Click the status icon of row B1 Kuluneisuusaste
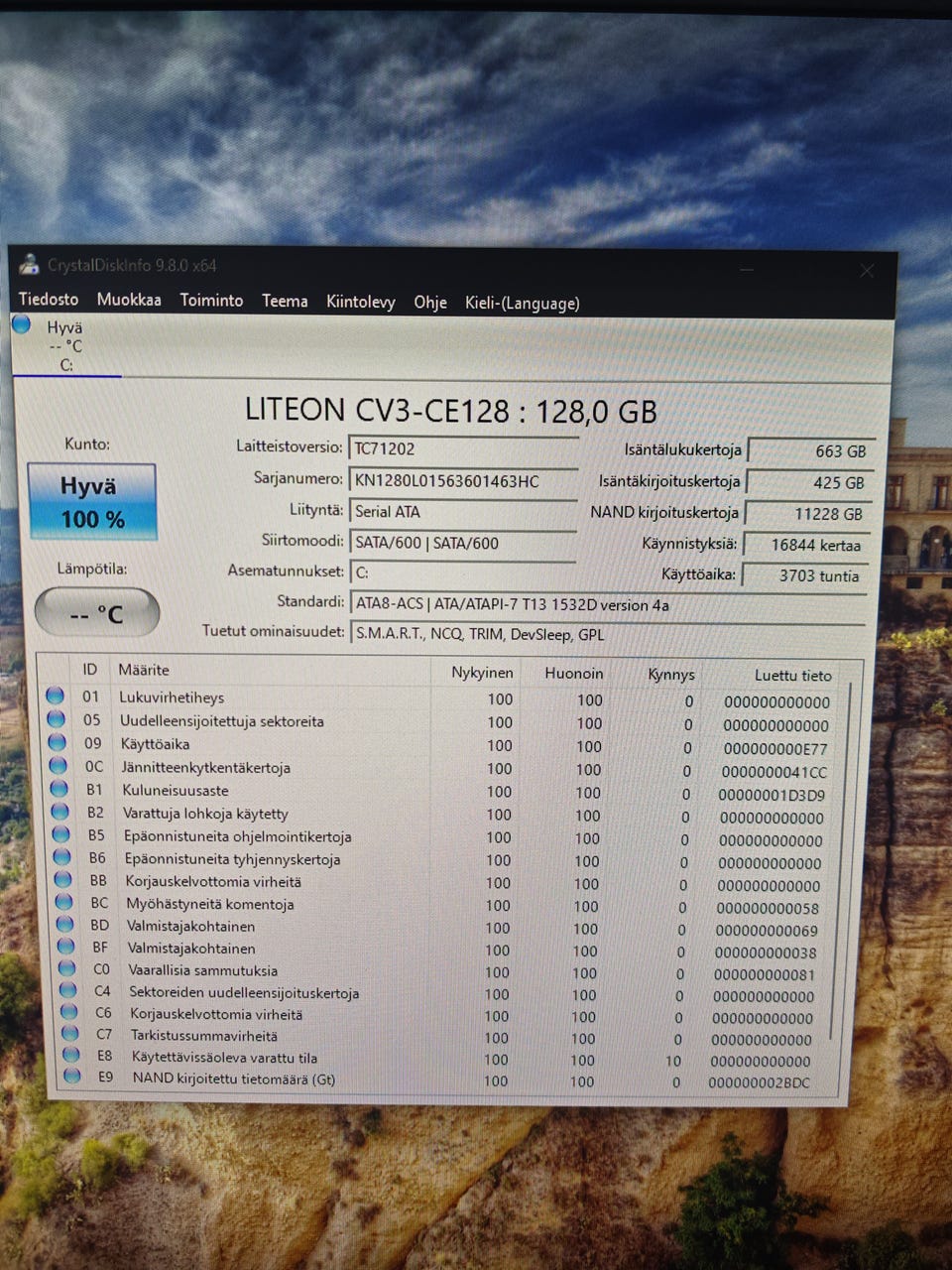952x1270 pixels. tap(59, 789)
